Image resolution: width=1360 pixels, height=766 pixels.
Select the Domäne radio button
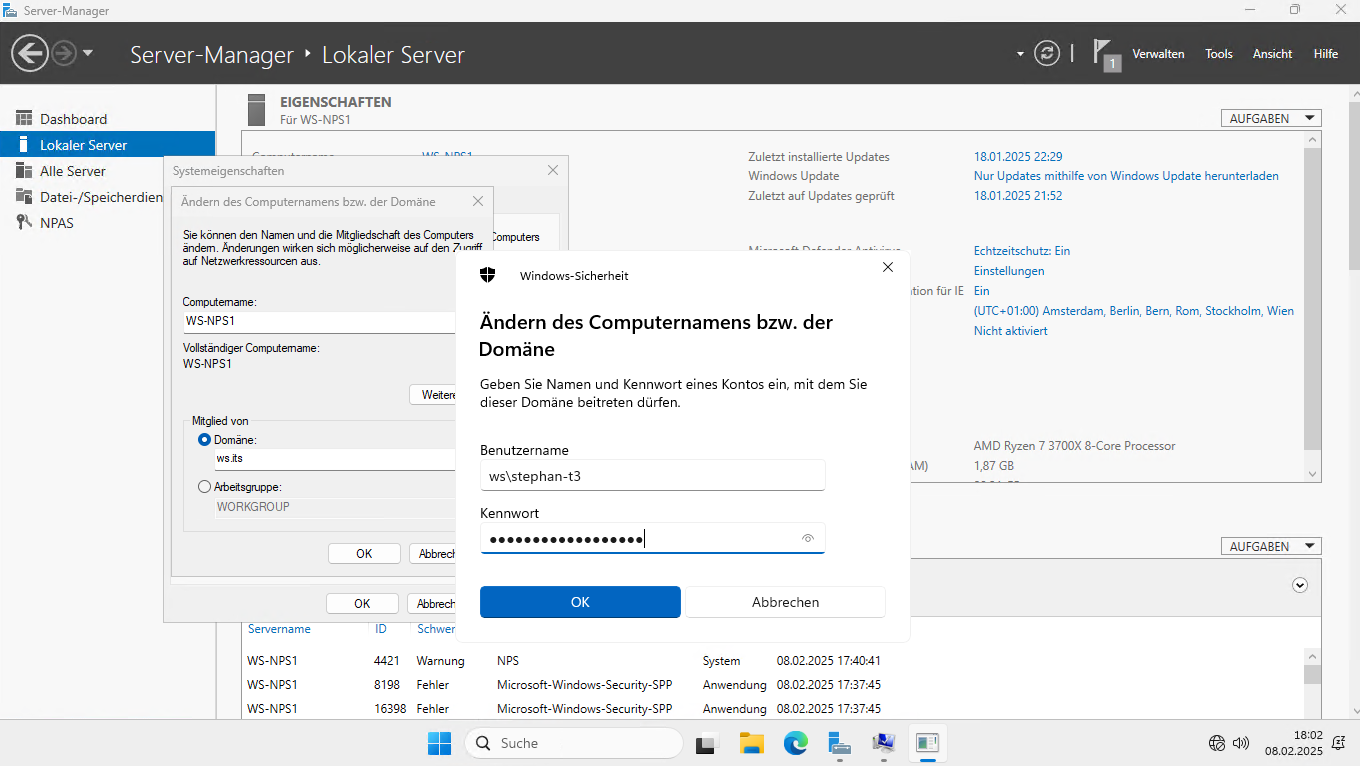205,440
